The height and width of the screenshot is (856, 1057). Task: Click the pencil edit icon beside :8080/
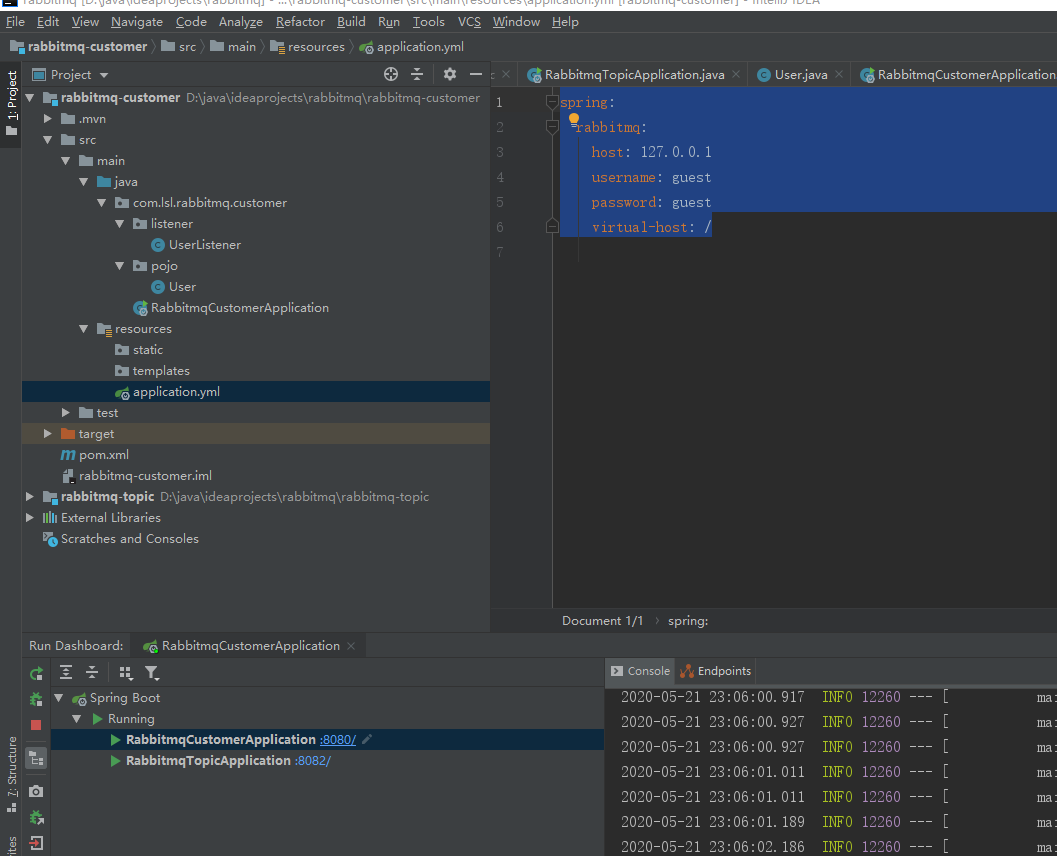pyautogui.click(x=367, y=739)
